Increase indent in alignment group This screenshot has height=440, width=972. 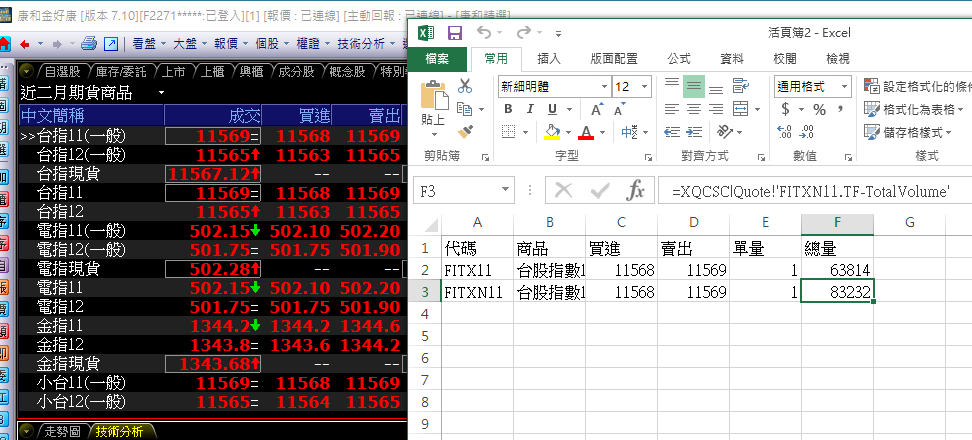pos(694,131)
